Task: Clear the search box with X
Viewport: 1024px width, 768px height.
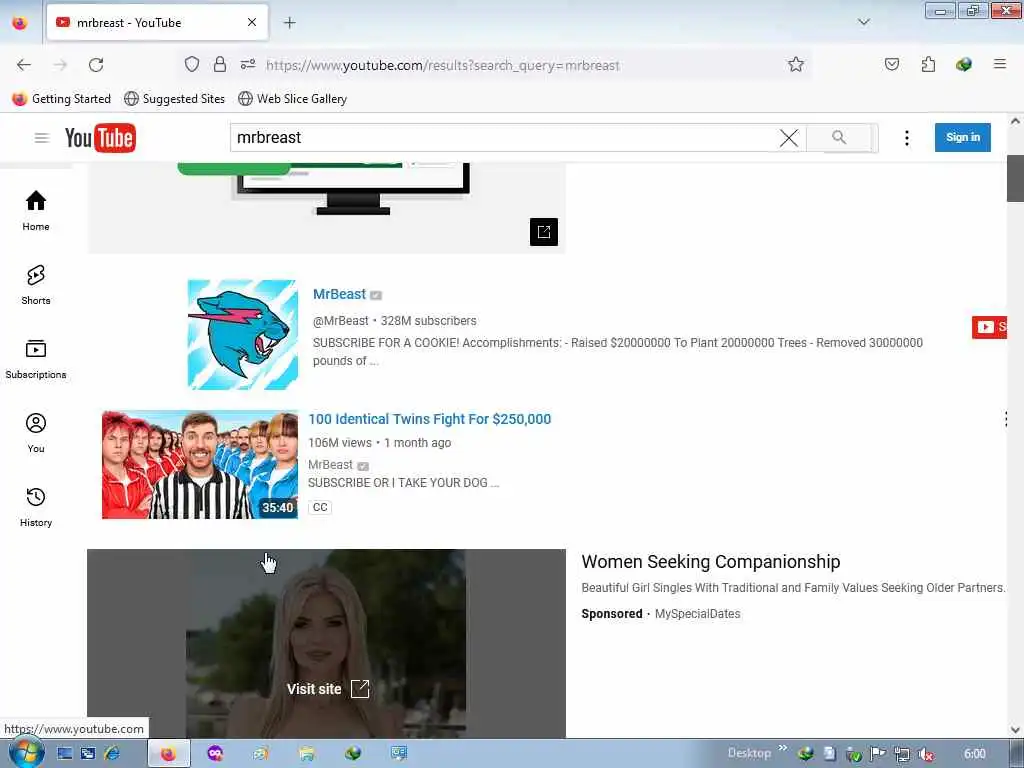Action: coord(789,138)
